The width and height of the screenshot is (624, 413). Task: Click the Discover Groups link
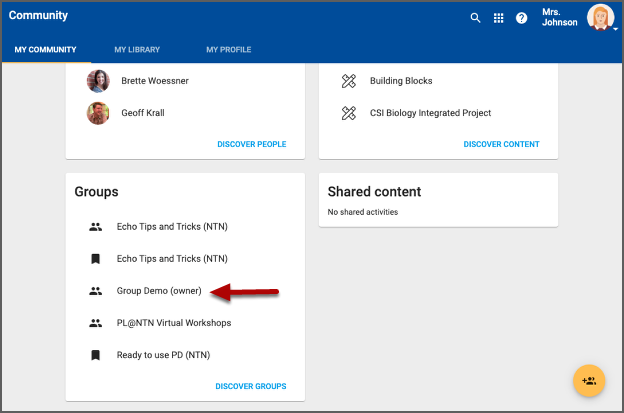click(x=250, y=386)
